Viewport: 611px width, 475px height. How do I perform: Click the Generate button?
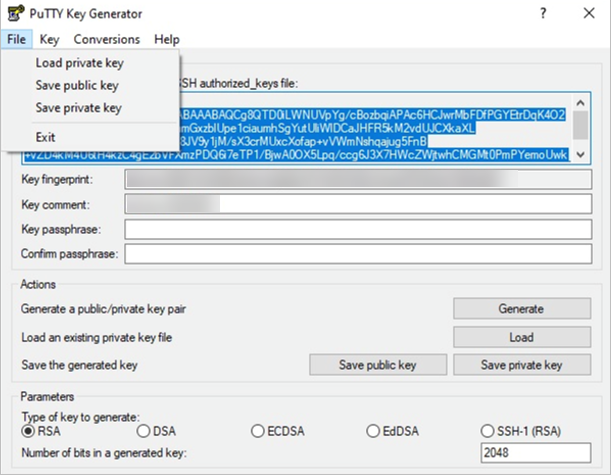[522, 309]
